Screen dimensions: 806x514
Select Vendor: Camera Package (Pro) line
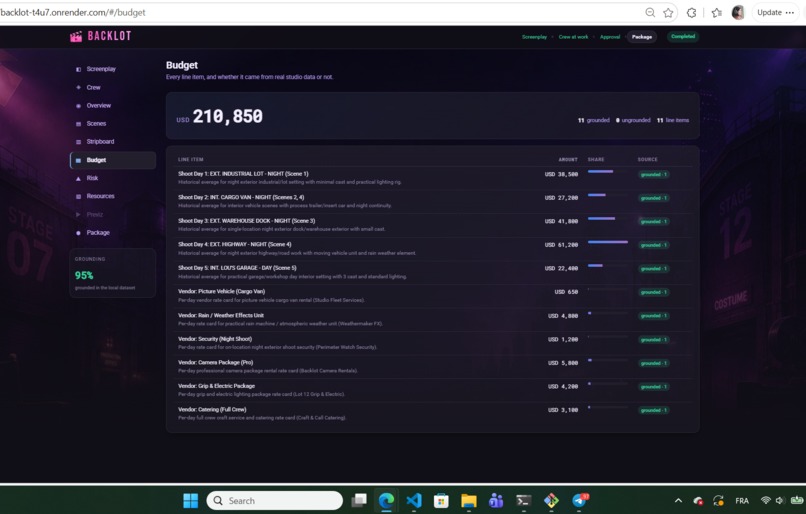(432, 366)
